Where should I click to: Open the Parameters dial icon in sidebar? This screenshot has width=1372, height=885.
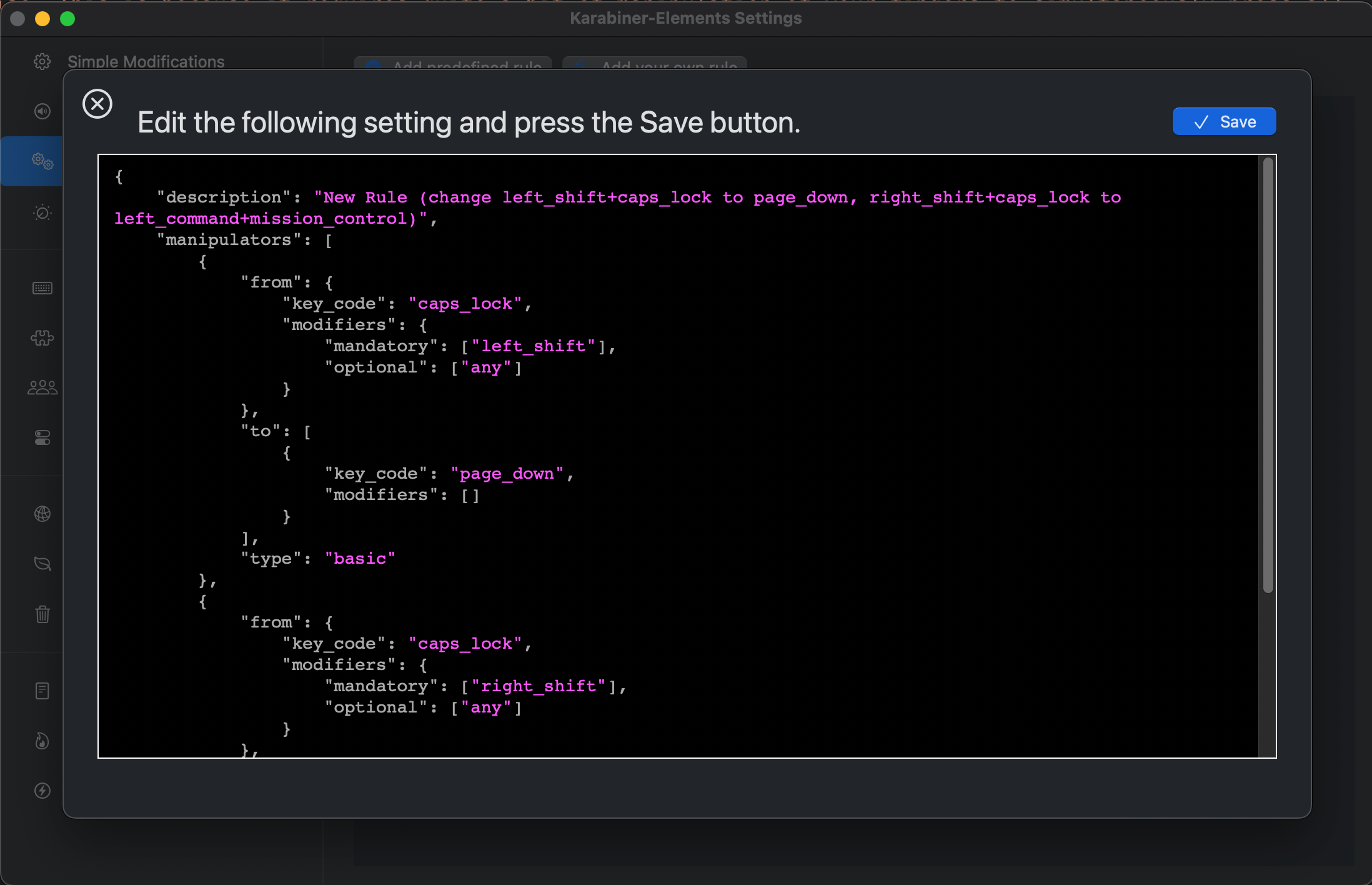pyautogui.click(x=42, y=212)
